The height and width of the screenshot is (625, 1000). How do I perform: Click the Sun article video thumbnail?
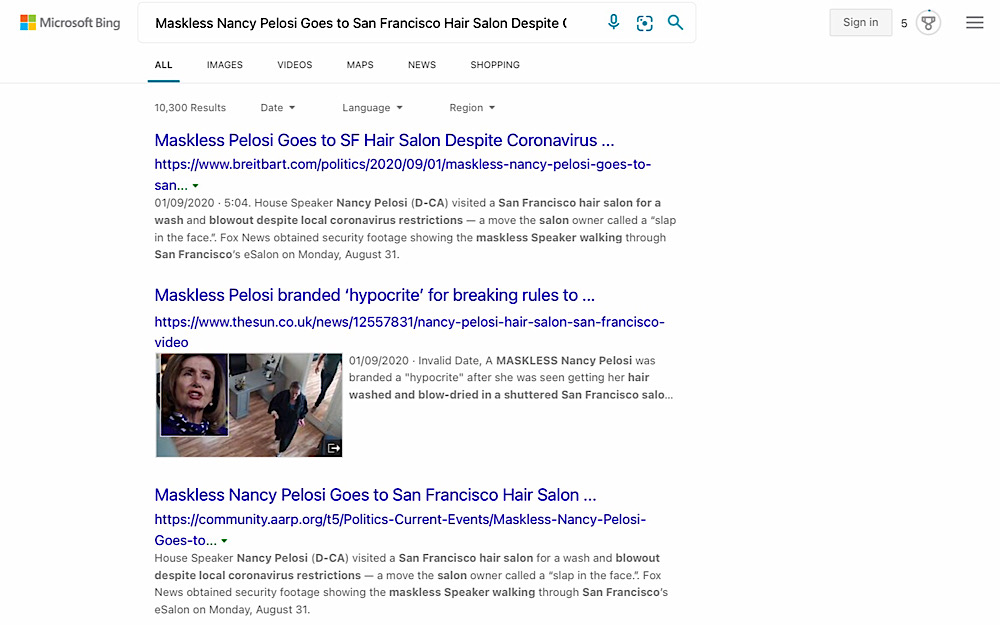click(249, 405)
